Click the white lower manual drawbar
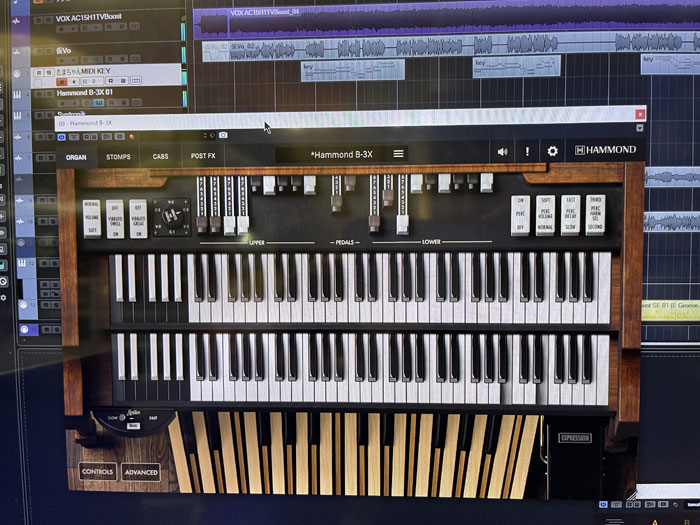Image resolution: width=700 pixels, height=525 pixels. tap(402, 225)
